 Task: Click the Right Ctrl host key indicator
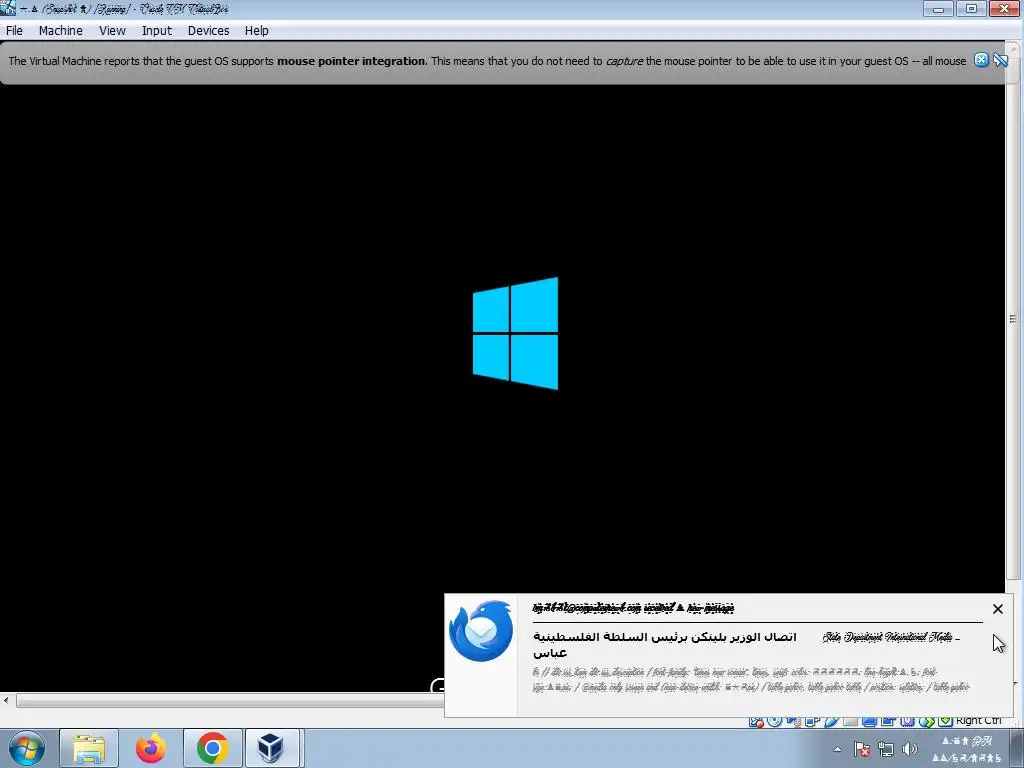tap(978, 720)
